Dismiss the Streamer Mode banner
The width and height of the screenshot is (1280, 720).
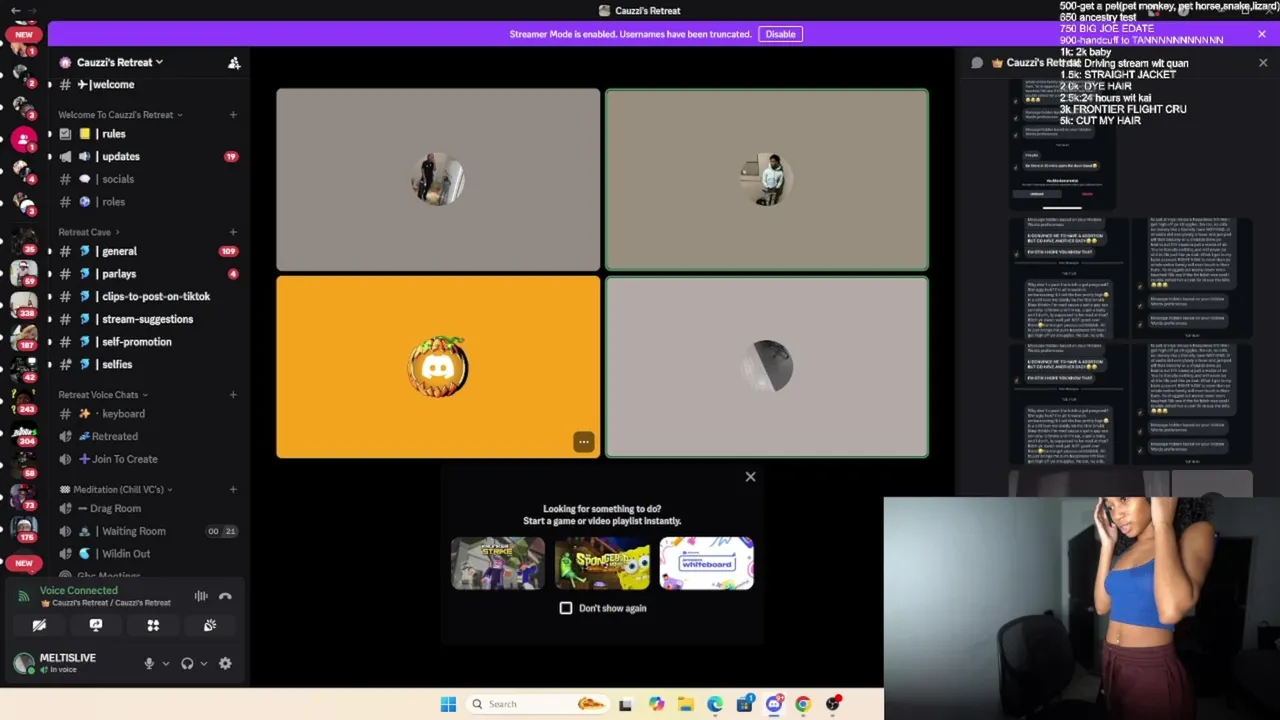click(1262, 34)
